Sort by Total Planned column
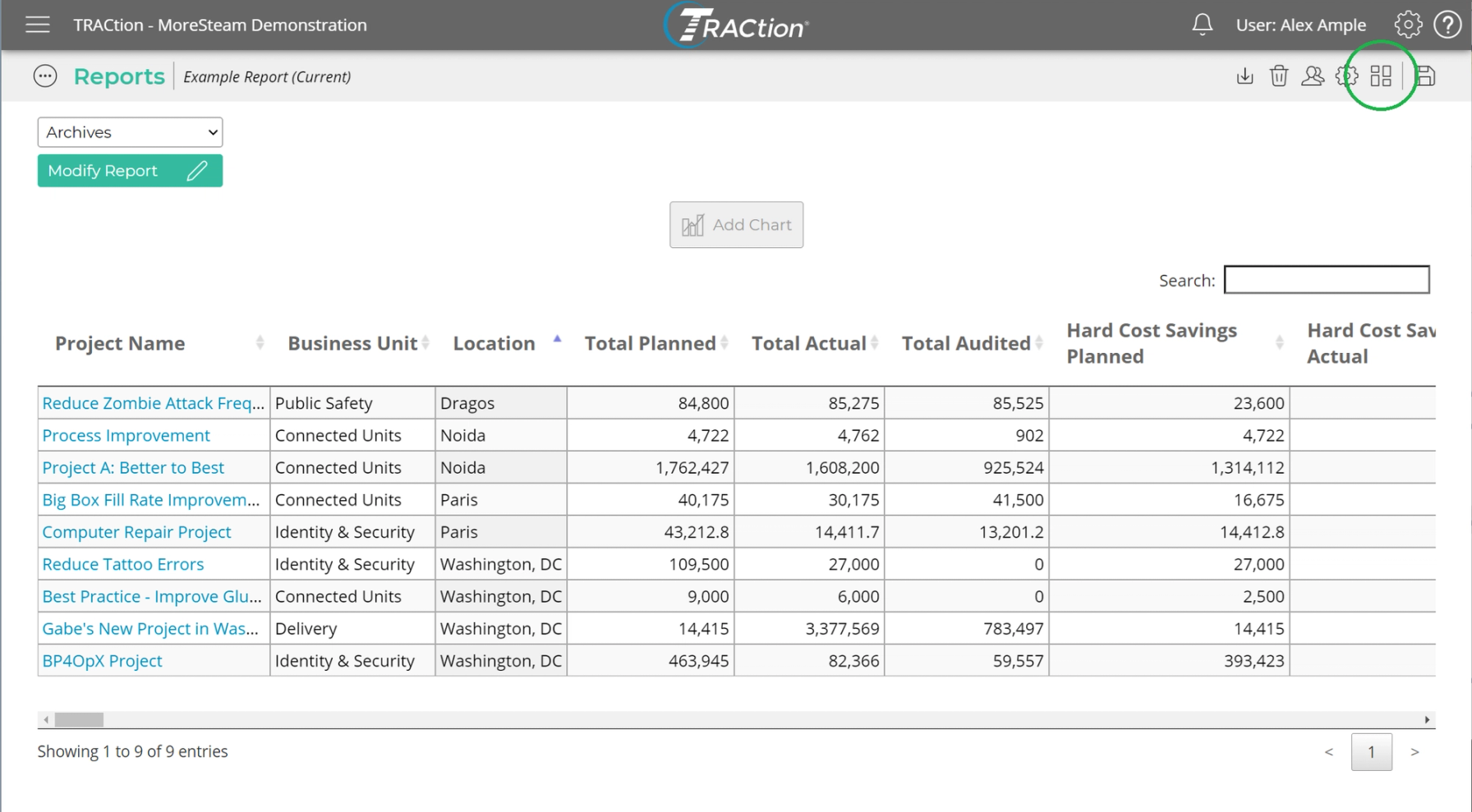Viewport: 1472px width, 812px height. click(651, 343)
